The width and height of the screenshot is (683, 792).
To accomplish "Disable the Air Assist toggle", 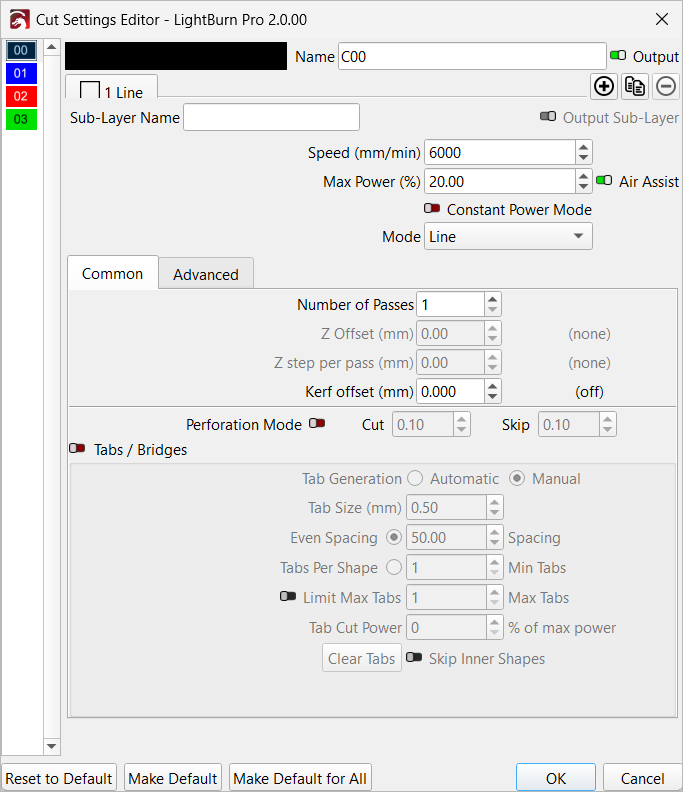I will (604, 182).
